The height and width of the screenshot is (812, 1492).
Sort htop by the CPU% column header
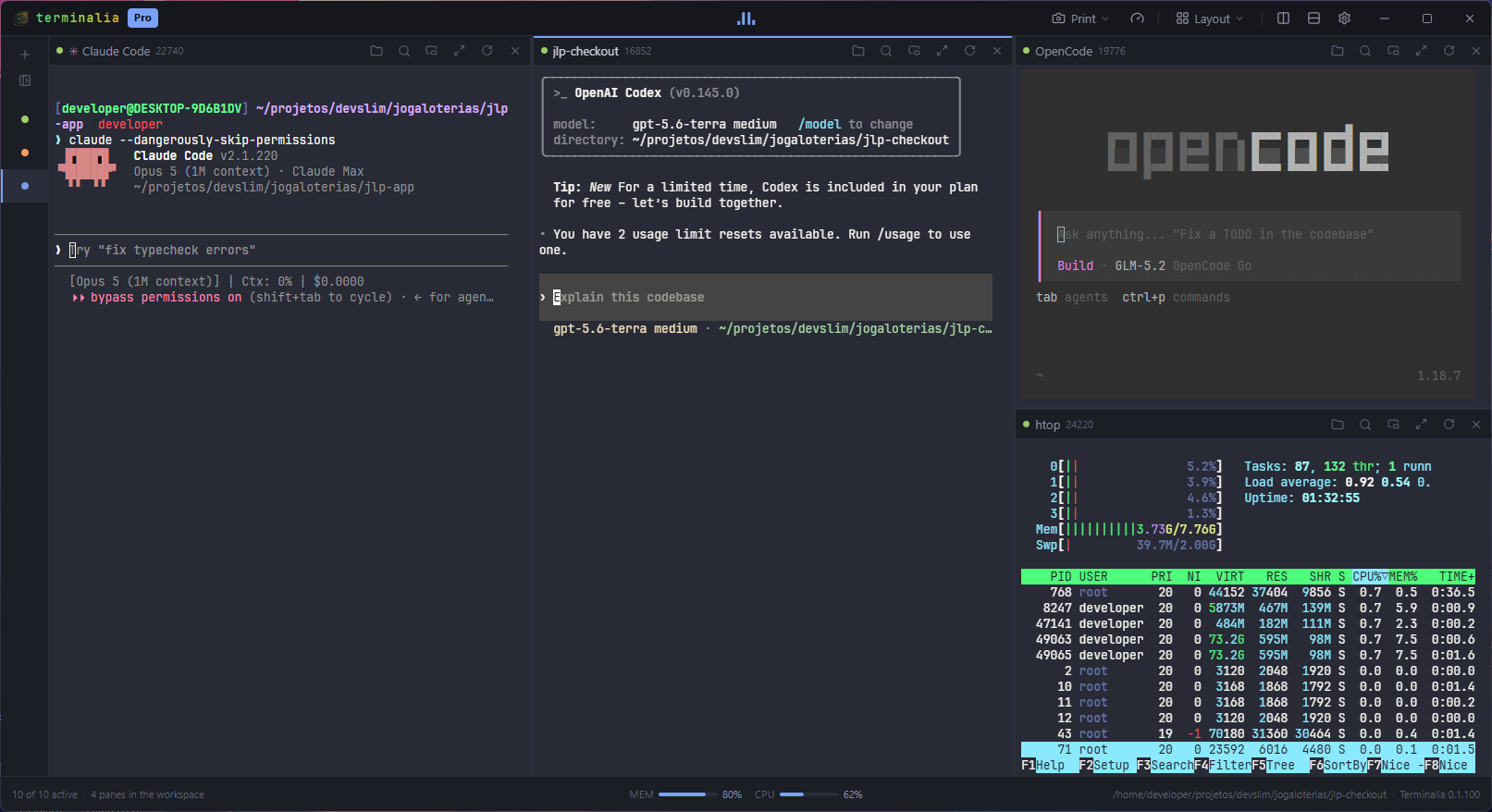pyautogui.click(x=1370, y=576)
